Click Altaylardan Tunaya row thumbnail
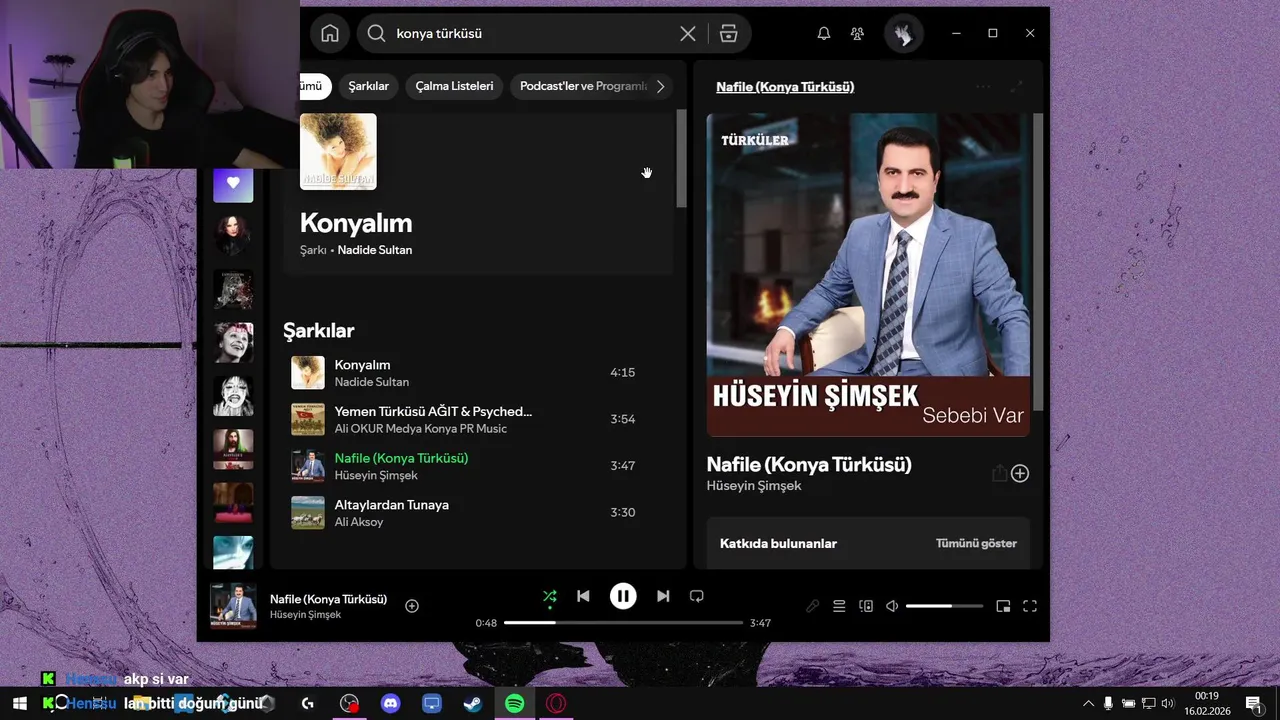 coord(308,512)
